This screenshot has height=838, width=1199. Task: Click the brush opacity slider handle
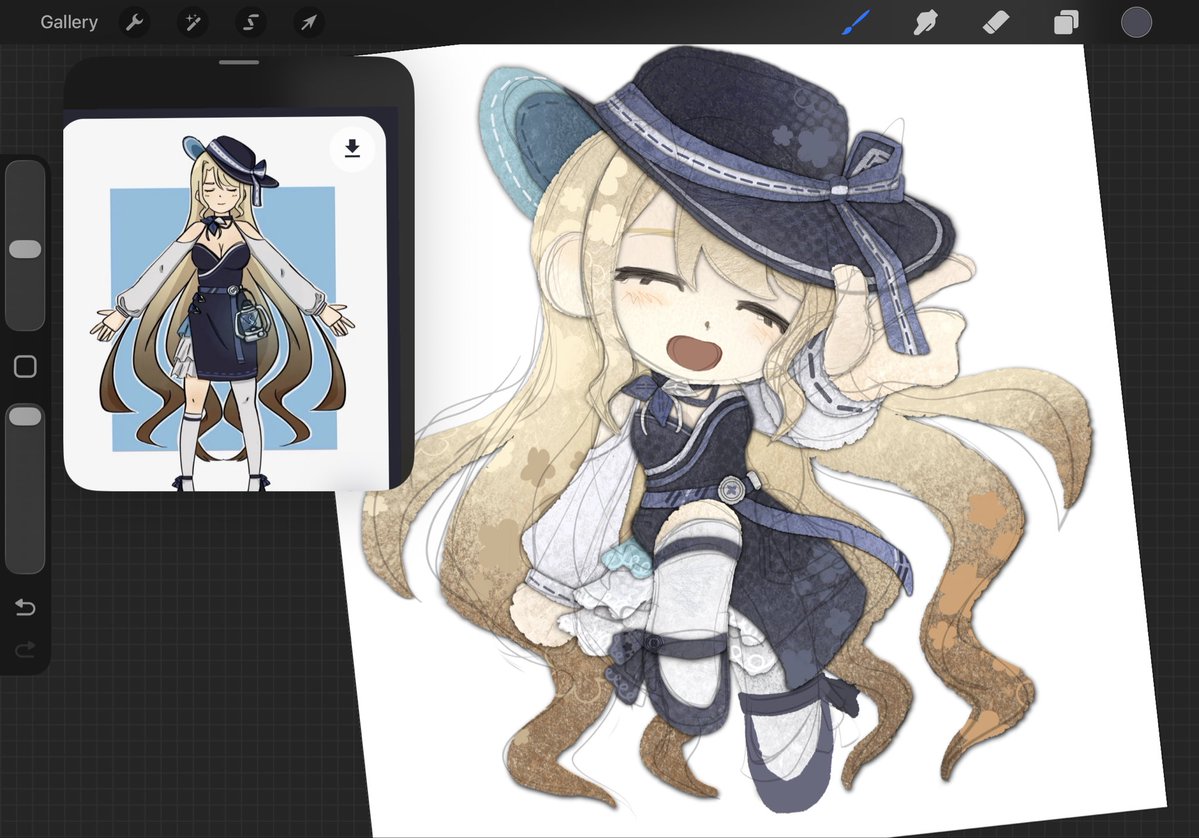click(x=25, y=417)
